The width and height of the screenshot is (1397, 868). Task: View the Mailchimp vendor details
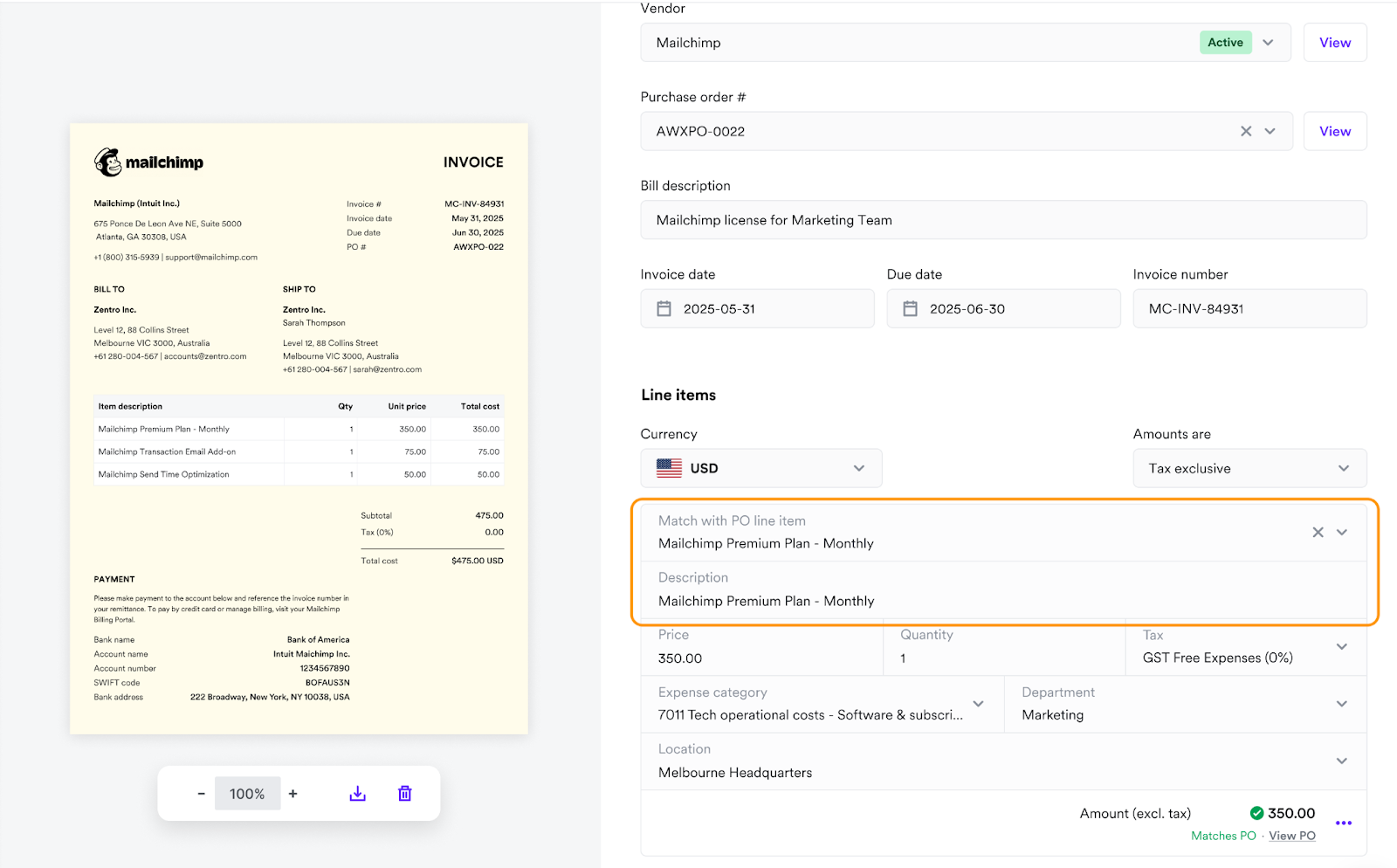coord(1334,43)
